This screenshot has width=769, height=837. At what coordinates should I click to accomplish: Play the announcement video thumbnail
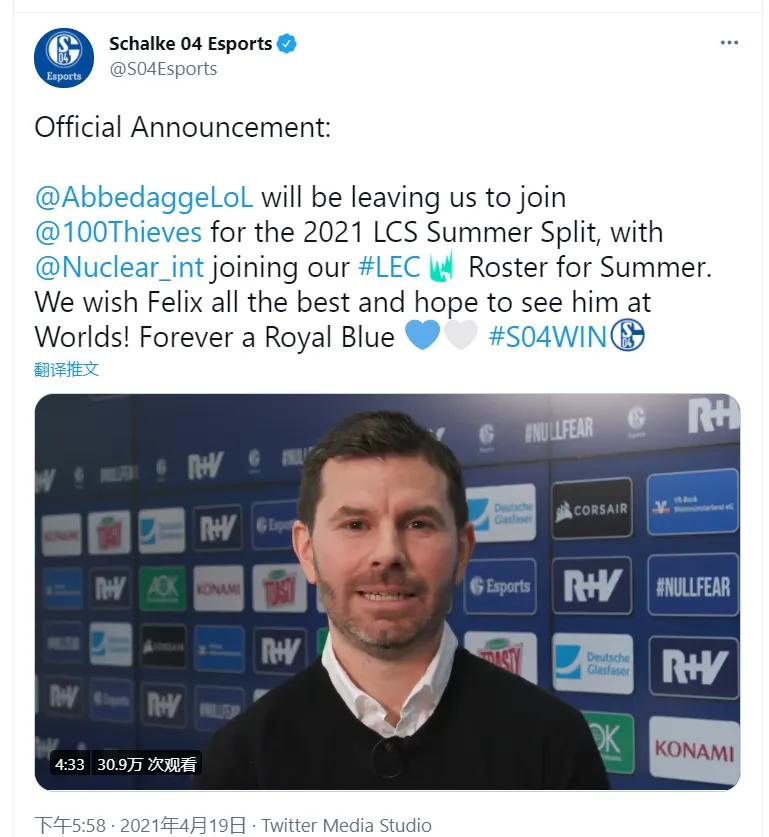coord(387,592)
